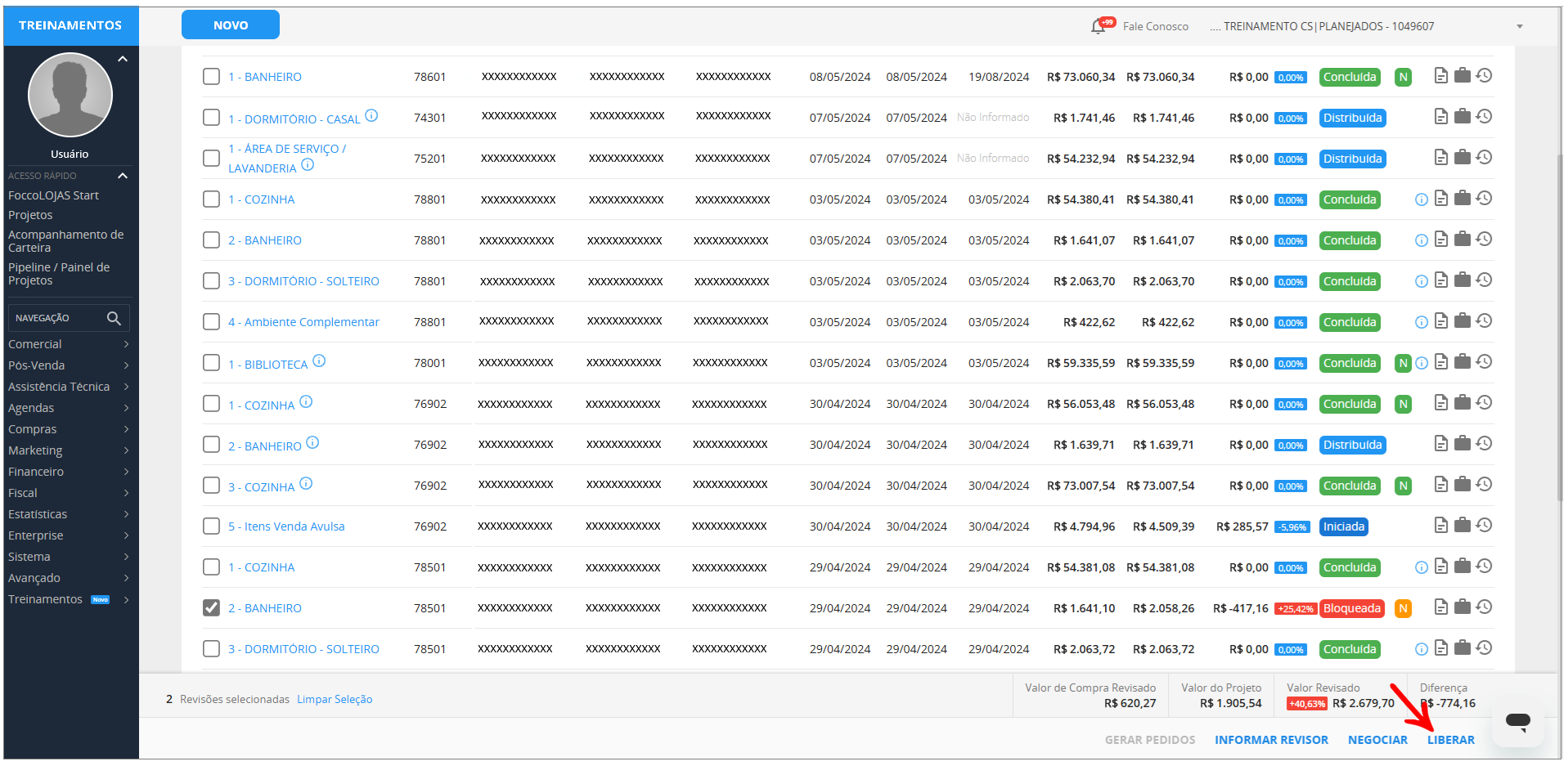
Task: Click the Bloqueada status badge
Action: [1352, 609]
